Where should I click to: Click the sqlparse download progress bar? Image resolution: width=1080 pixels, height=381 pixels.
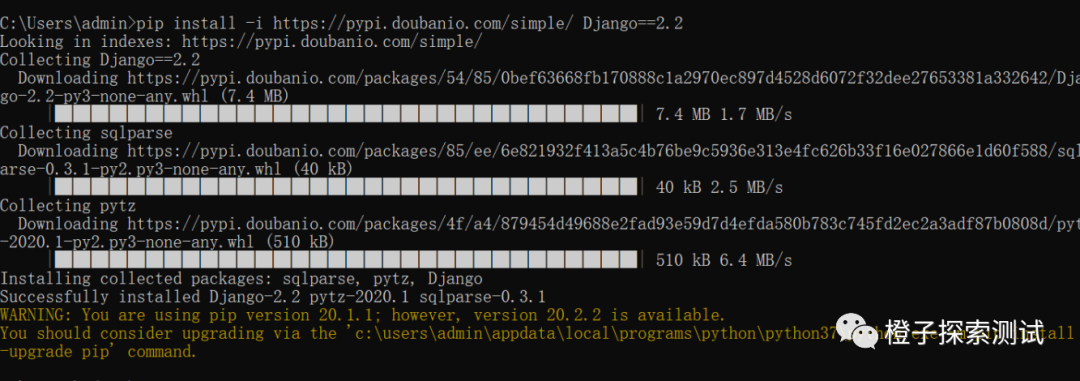point(346,187)
